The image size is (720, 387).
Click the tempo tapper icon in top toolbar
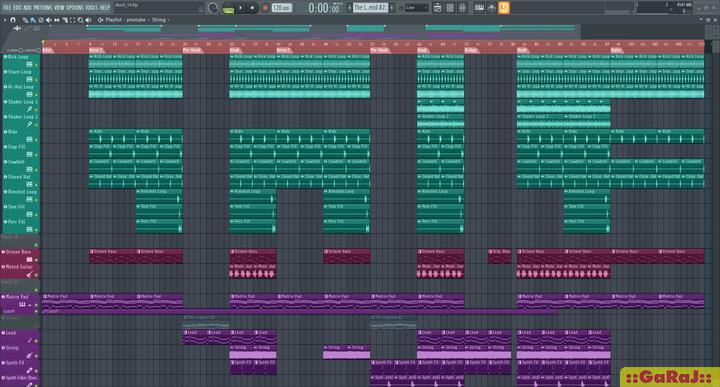point(491,8)
